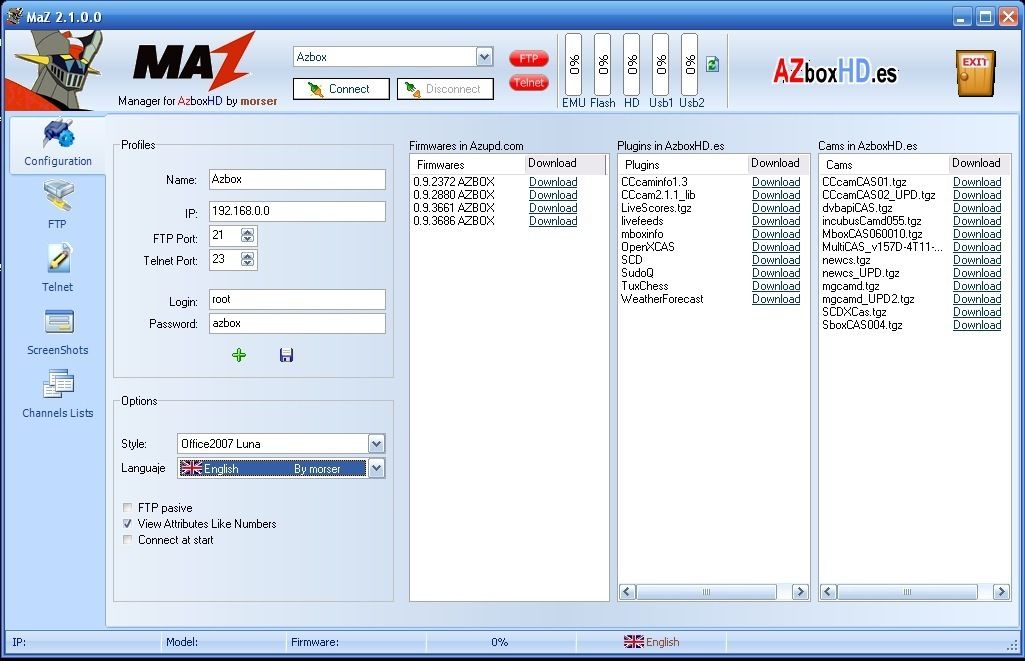
Task: Click the EMU usage gauge
Action: click(x=573, y=65)
